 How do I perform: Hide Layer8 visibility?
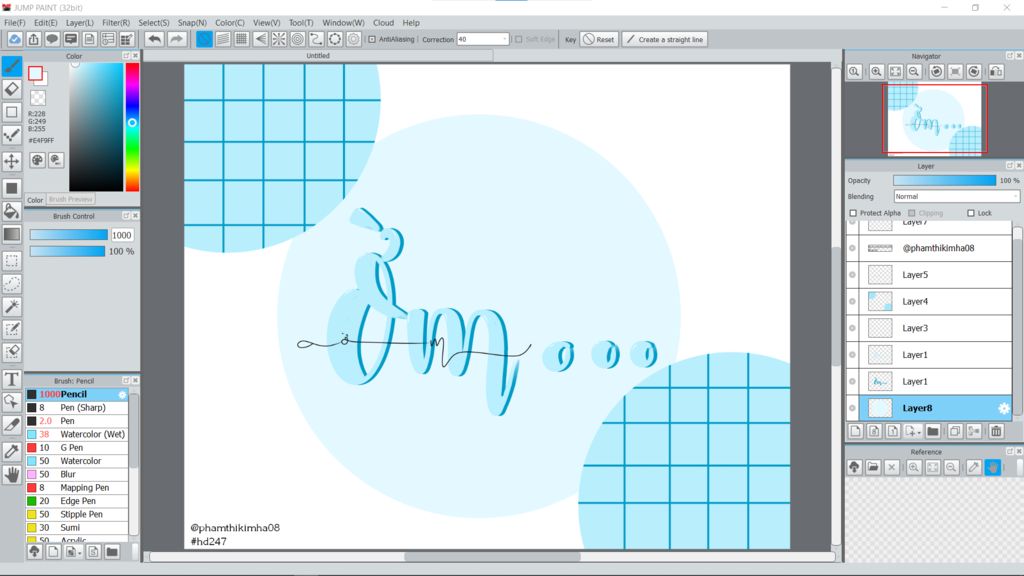click(852, 408)
